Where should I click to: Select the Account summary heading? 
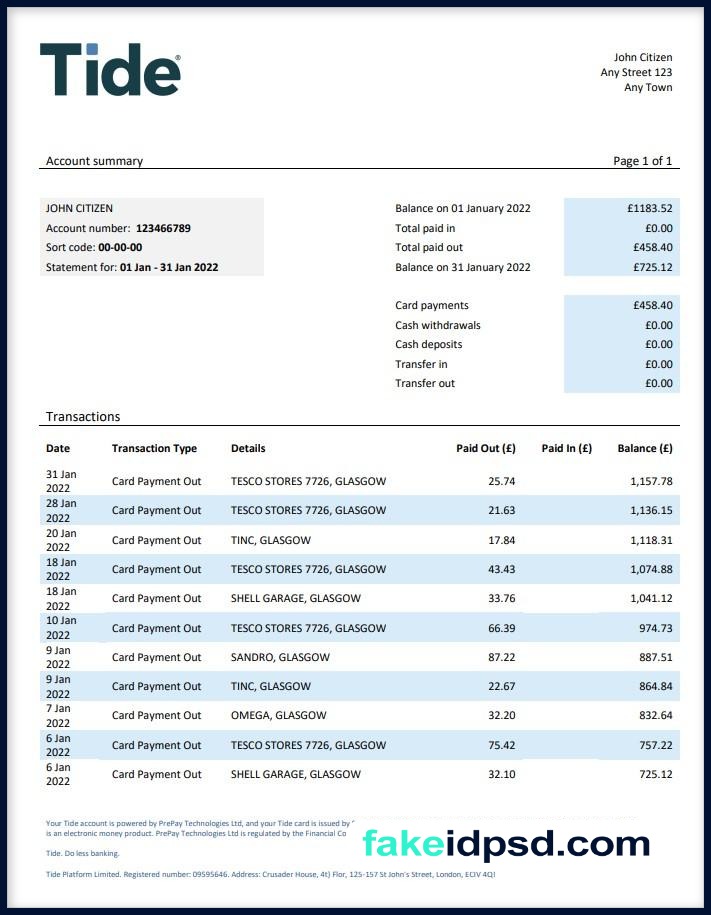point(95,161)
